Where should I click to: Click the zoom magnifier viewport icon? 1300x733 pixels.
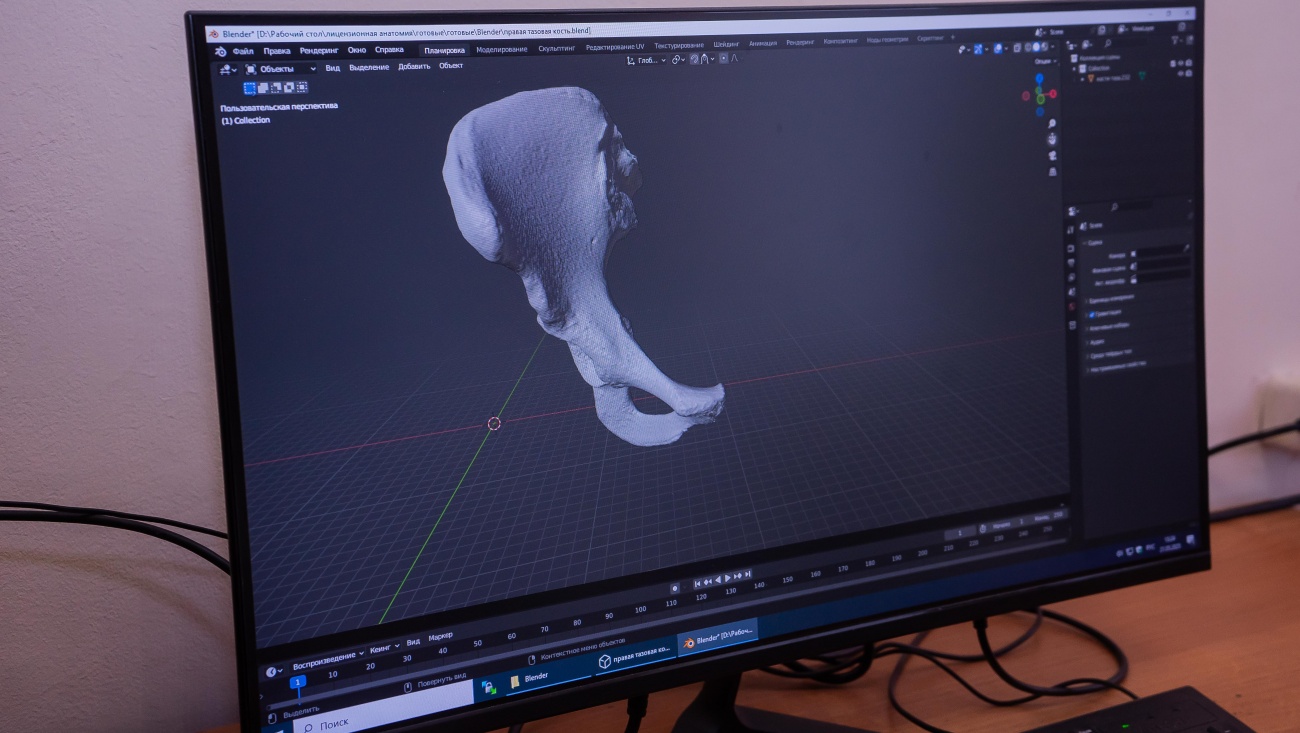(1052, 123)
